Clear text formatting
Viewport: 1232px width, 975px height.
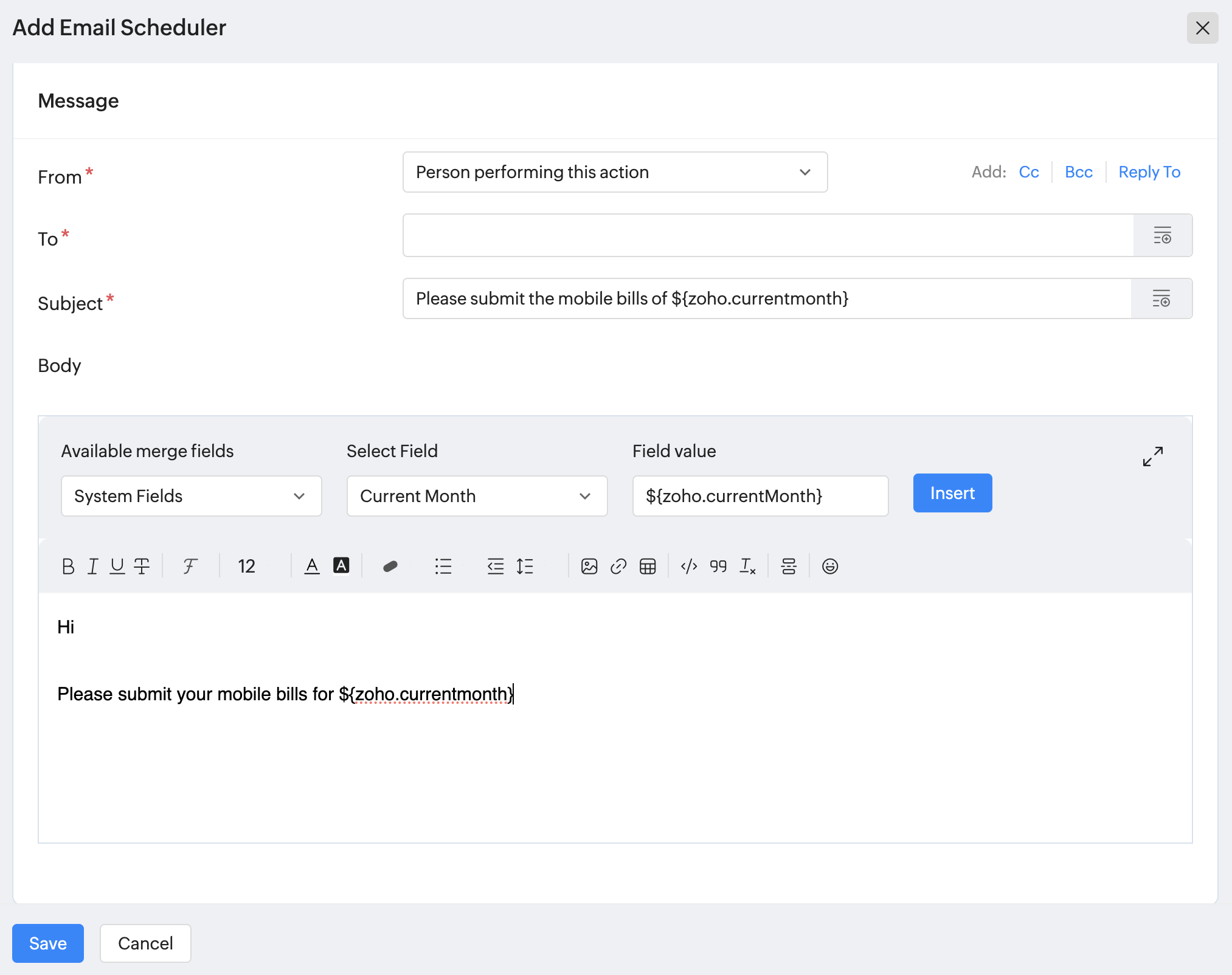pyautogui.click(x=747, y=567)
